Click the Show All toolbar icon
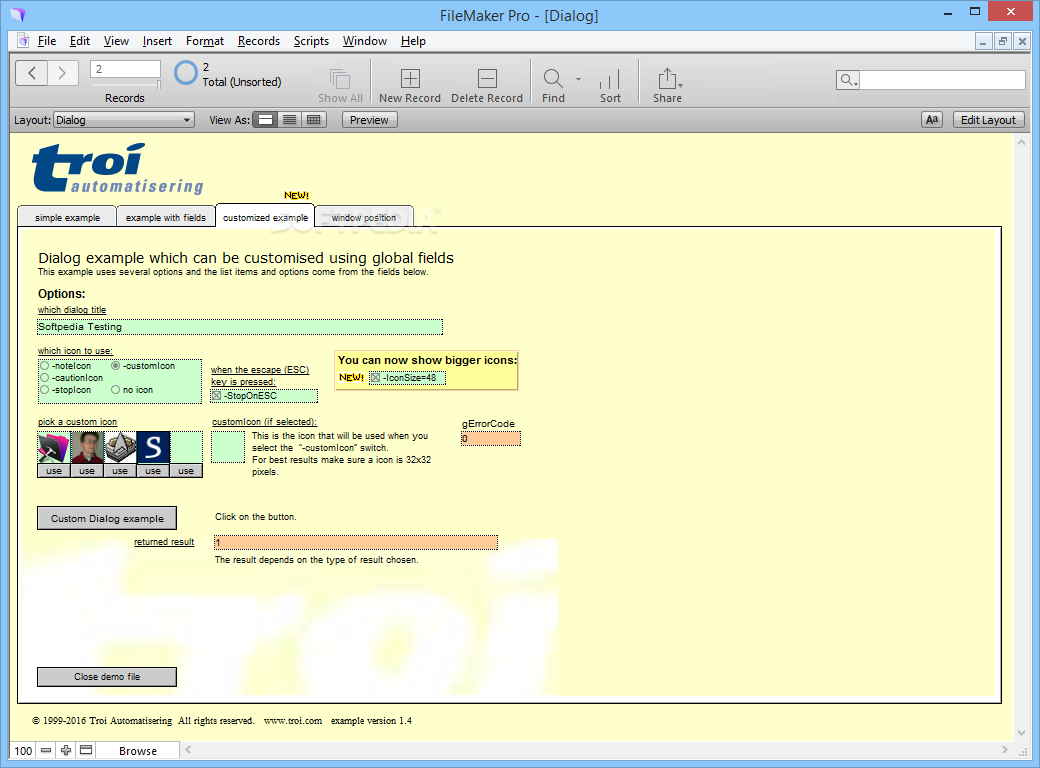This screenshot has width=1040, height=768. pyautogui.click(x=340, y=79)
